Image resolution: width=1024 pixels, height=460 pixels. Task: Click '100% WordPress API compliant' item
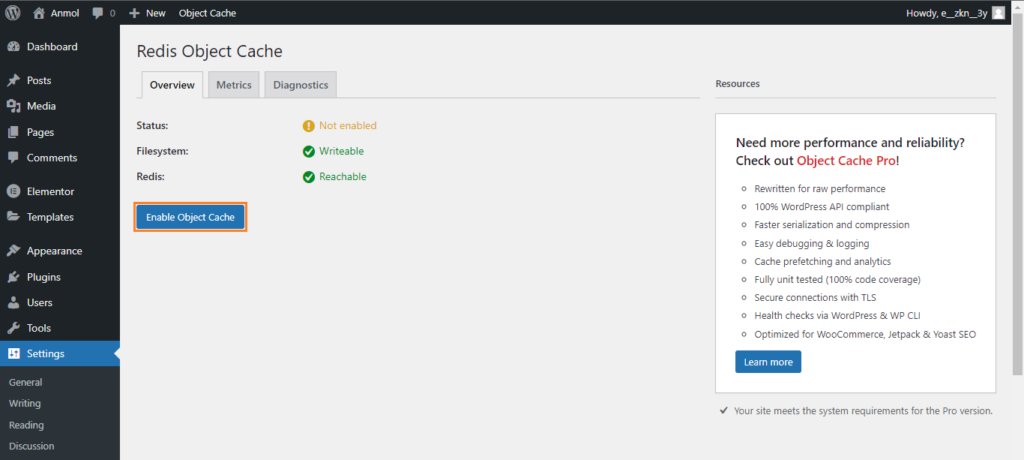[822, 207]
